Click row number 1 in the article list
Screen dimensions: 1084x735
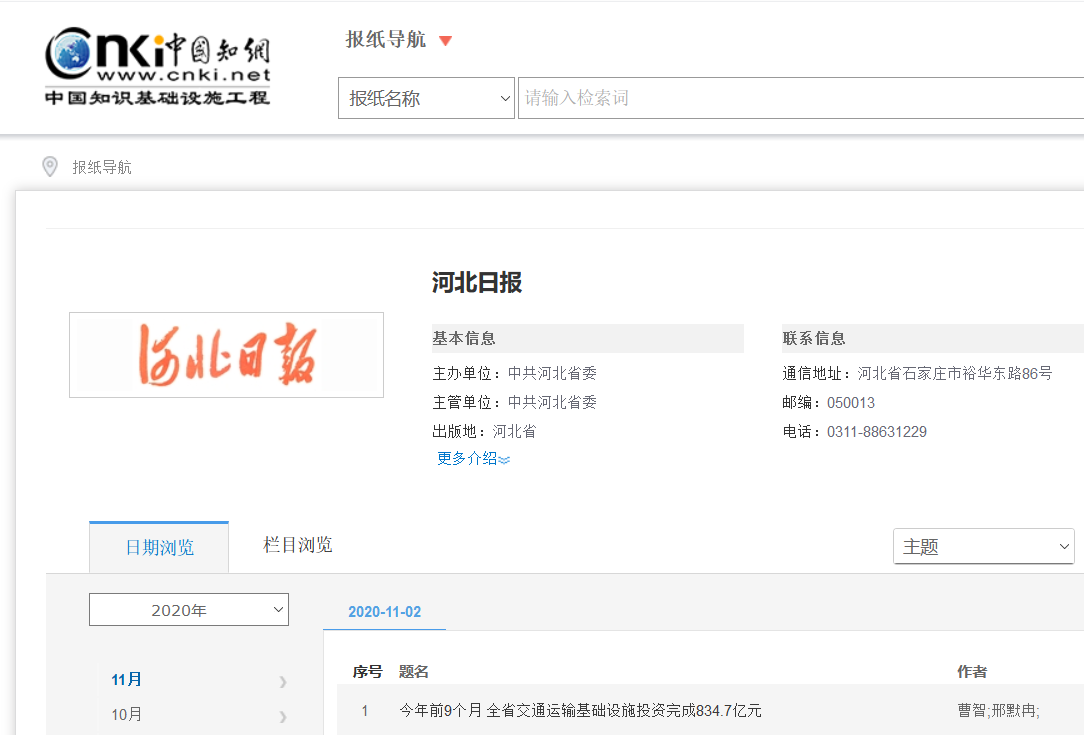[x=364, y=711]
